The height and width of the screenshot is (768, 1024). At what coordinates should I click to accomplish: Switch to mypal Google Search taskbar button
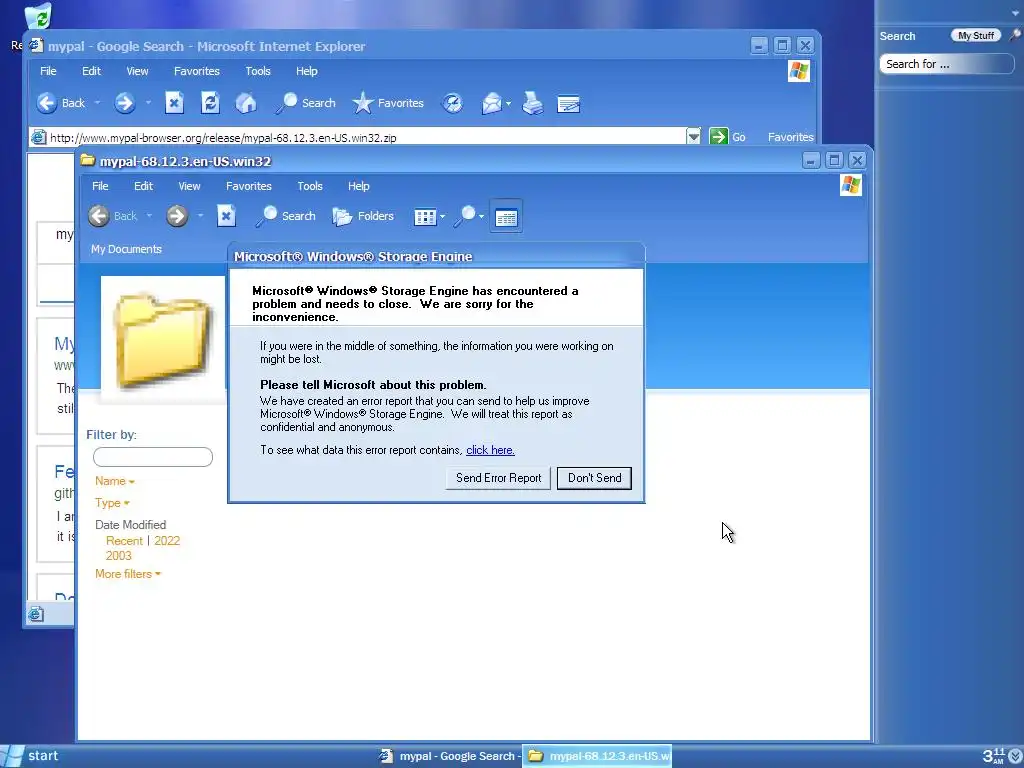click(450, 756)
